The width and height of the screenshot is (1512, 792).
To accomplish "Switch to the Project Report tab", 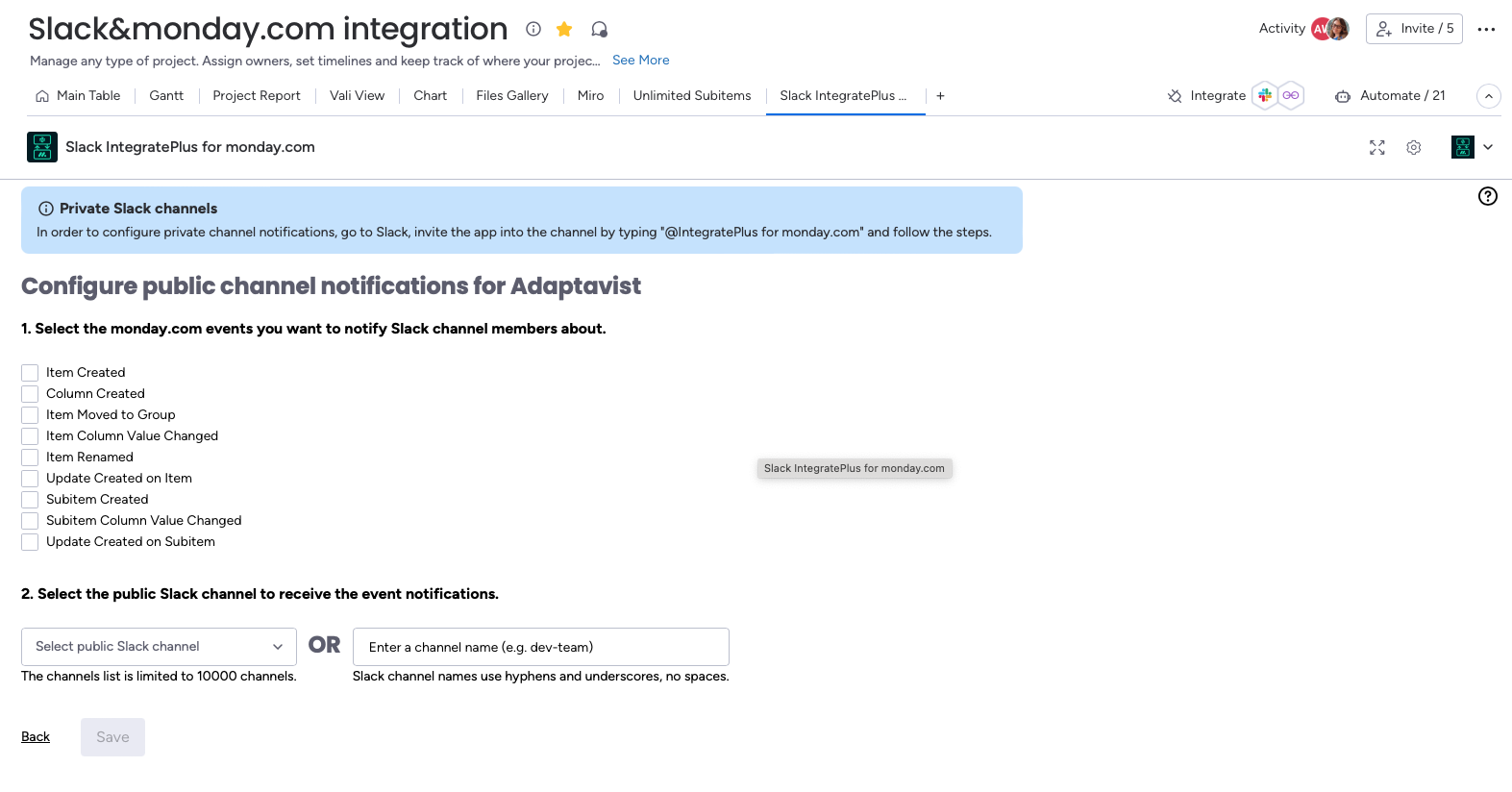I will point(257,96).
